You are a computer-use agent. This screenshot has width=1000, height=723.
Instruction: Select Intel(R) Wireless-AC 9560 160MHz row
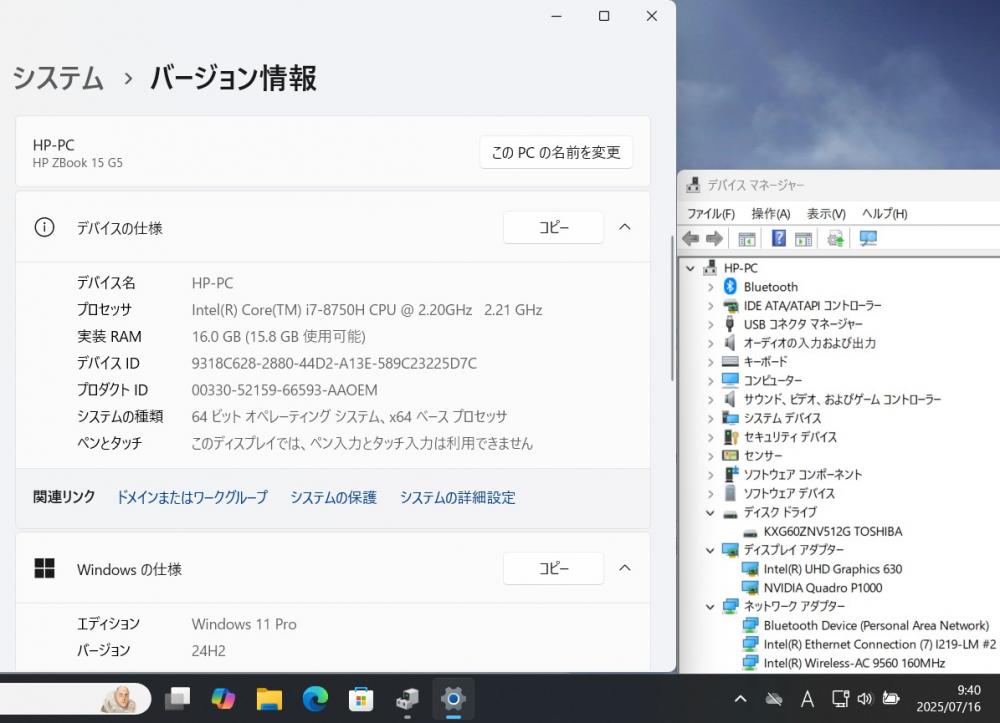pos(844,663)
